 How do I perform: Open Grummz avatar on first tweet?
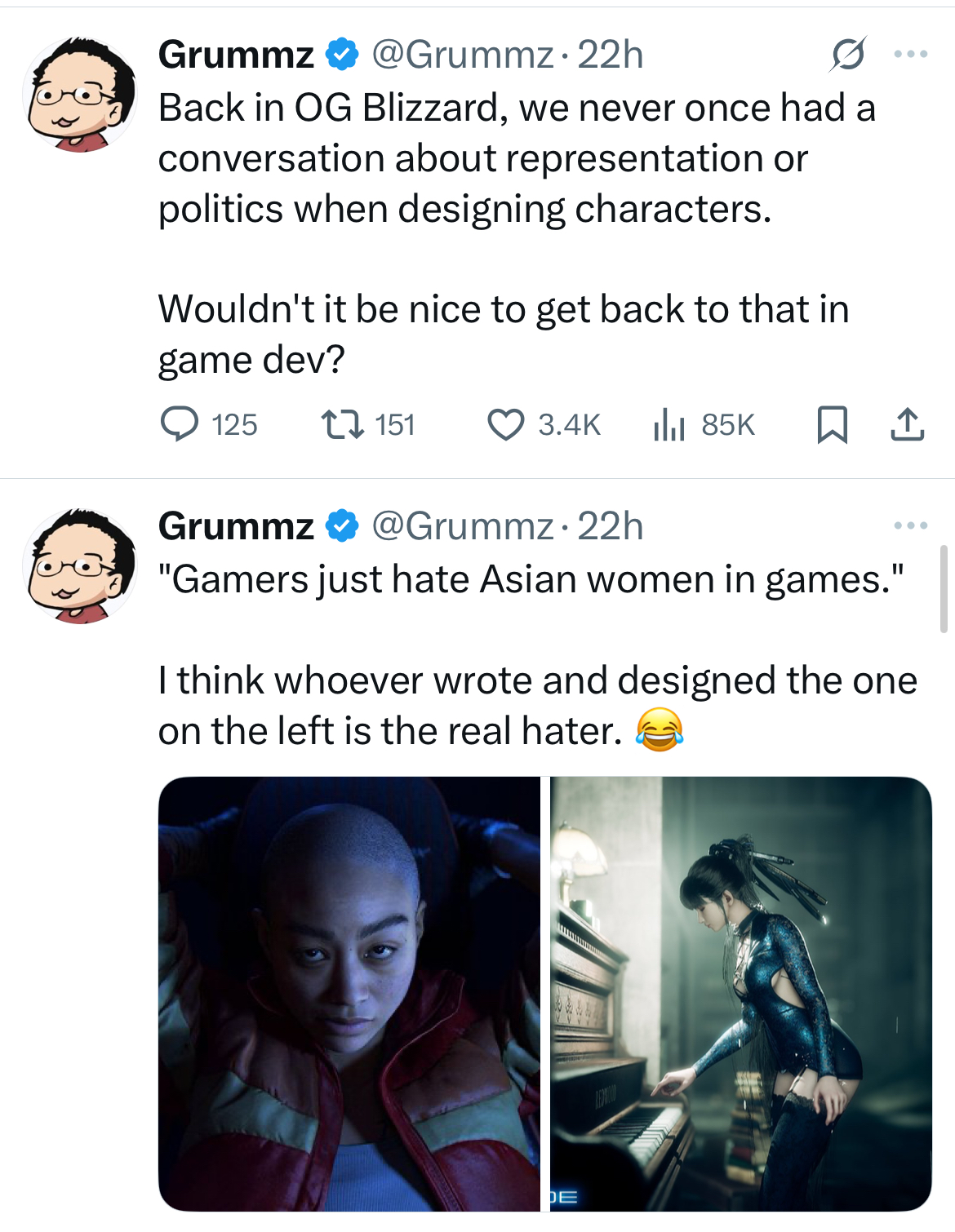pyautogui.click(x=80, y=95)
